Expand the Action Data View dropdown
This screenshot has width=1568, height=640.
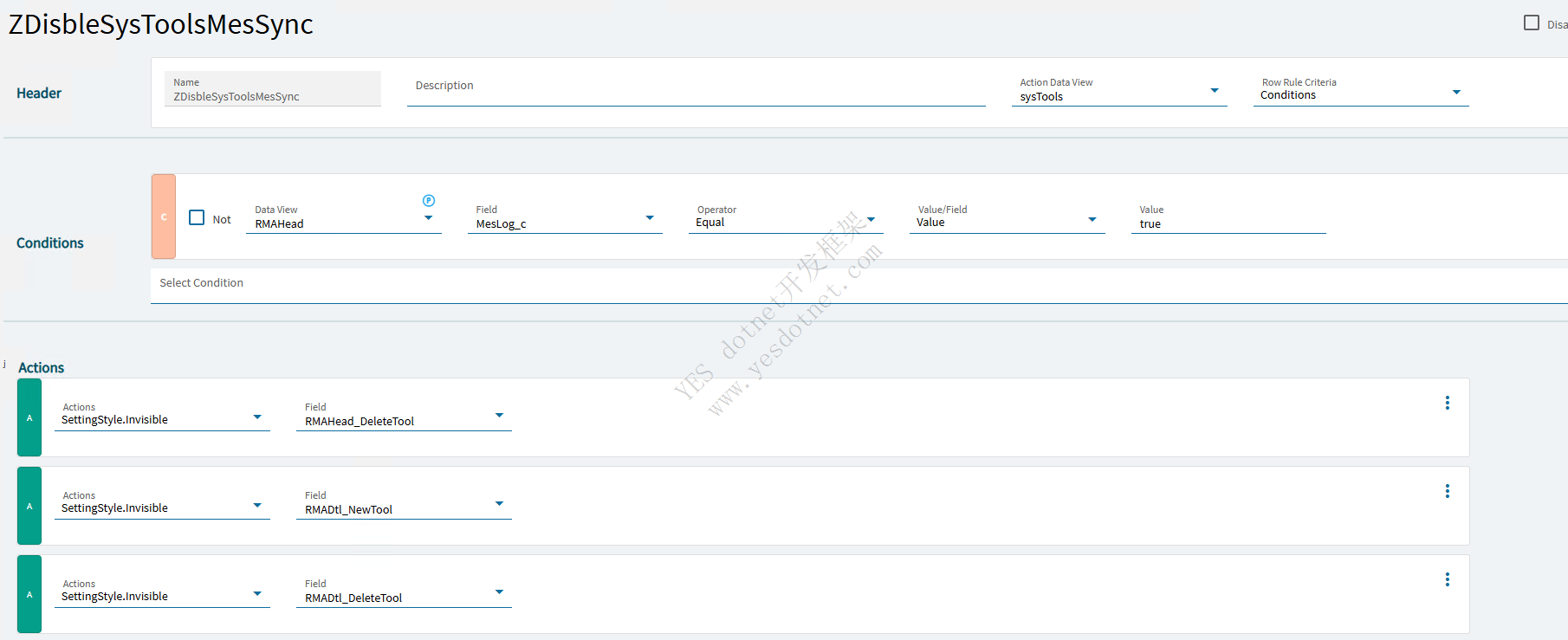click(1214, 91)
